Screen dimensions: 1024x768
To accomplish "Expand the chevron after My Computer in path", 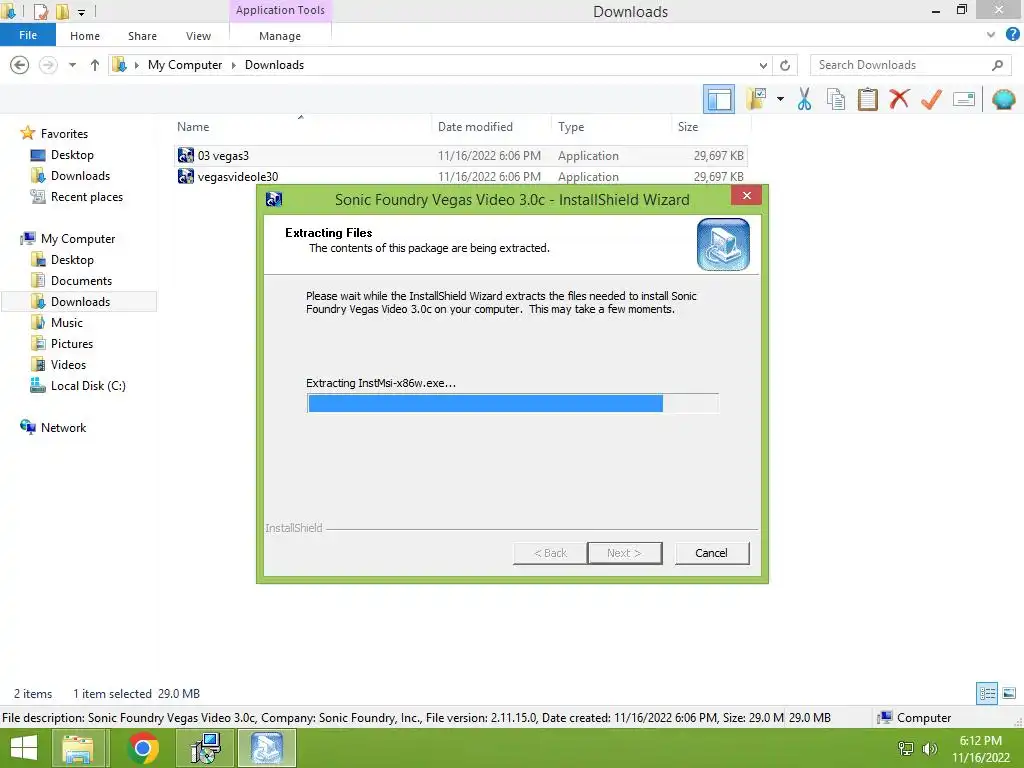I will point(233,65).
